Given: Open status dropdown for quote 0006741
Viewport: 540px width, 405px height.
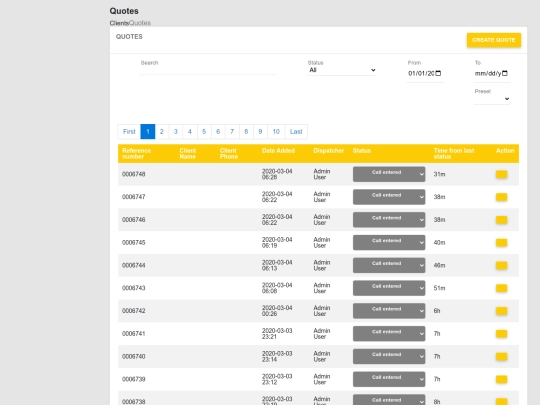Looking at the screenshot, I should (x=389, y=333).
